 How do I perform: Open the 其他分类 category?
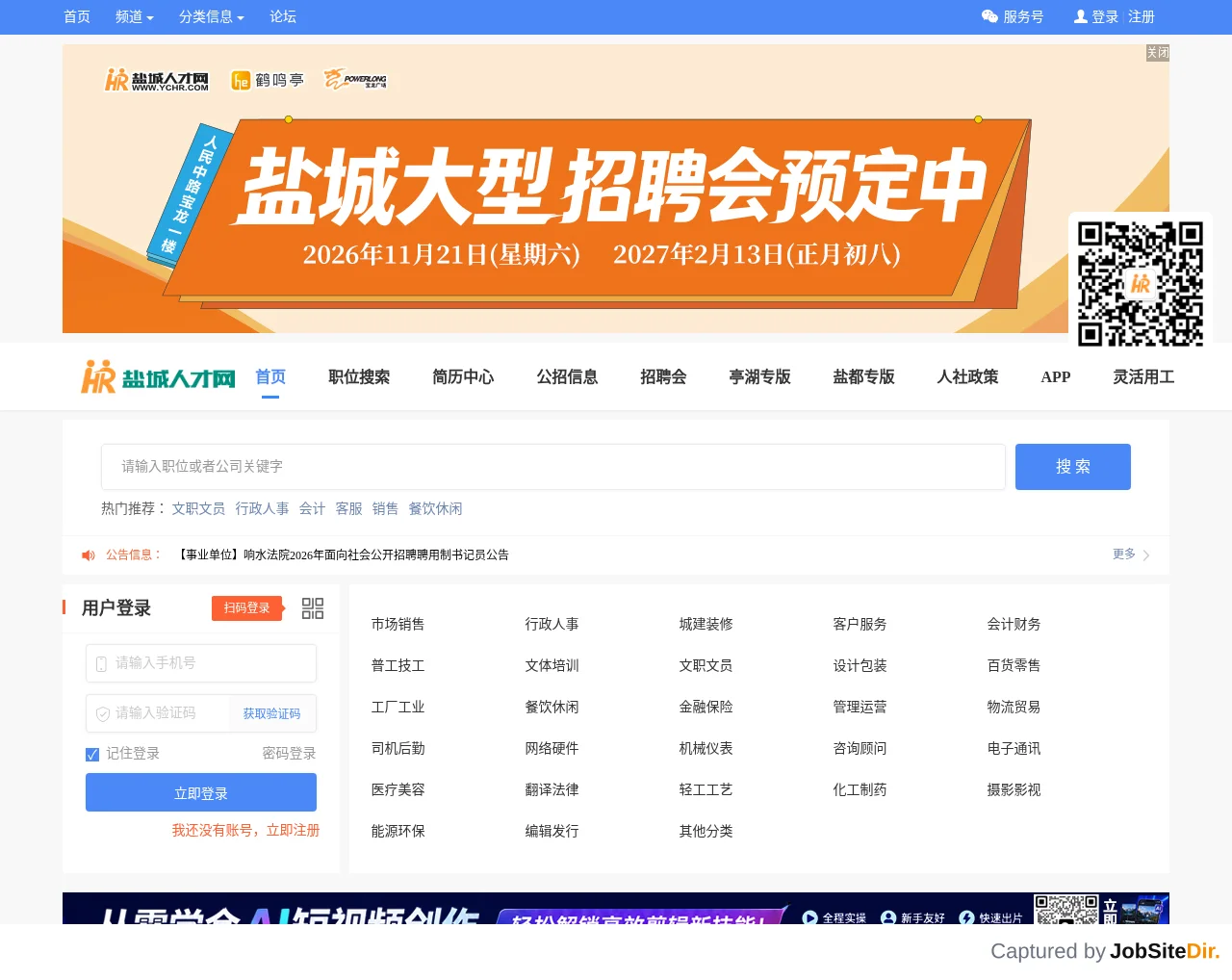pos(706,832)
